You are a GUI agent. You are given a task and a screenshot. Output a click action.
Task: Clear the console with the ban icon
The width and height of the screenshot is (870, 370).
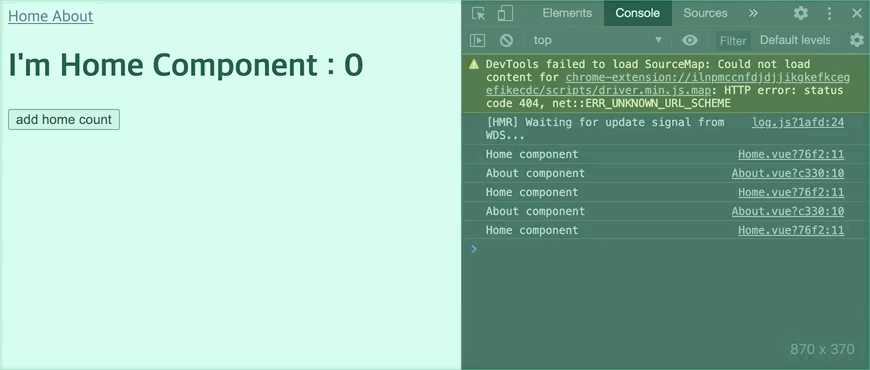click(506, 40)
